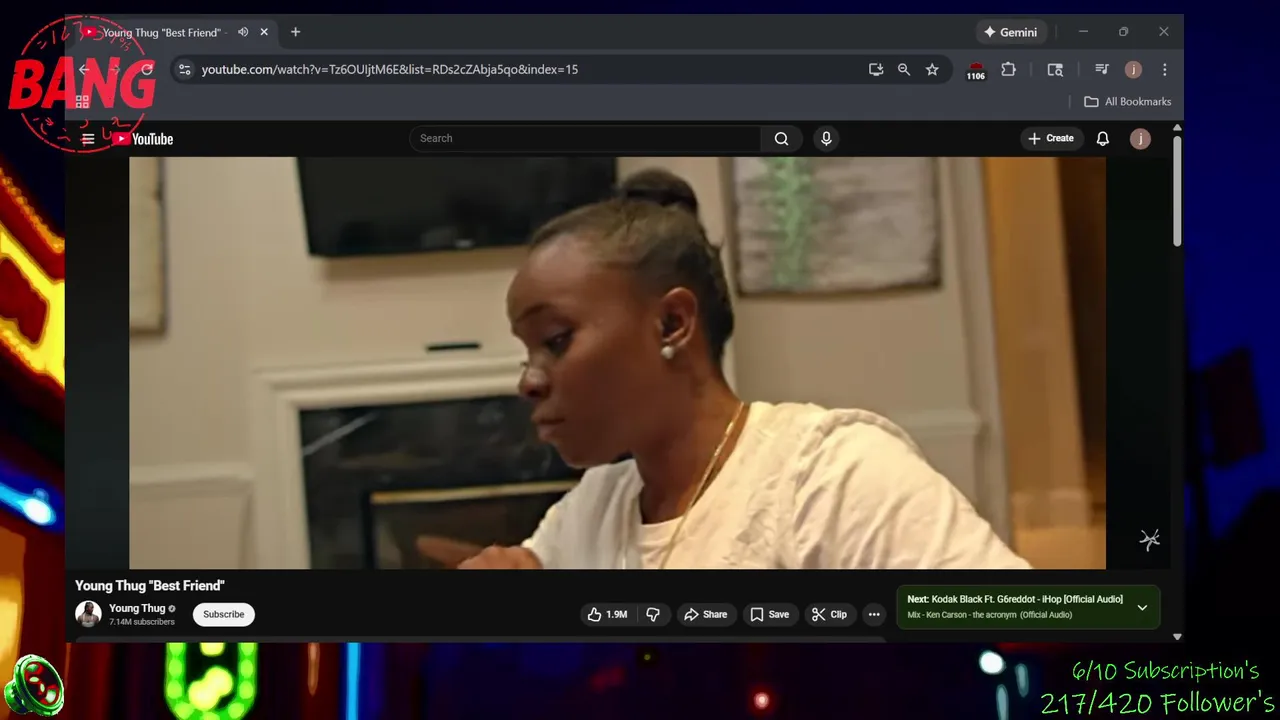Open the extension with 1106 badge
This screenshot has width=1280, height=720.
click(x=976, y=70)
